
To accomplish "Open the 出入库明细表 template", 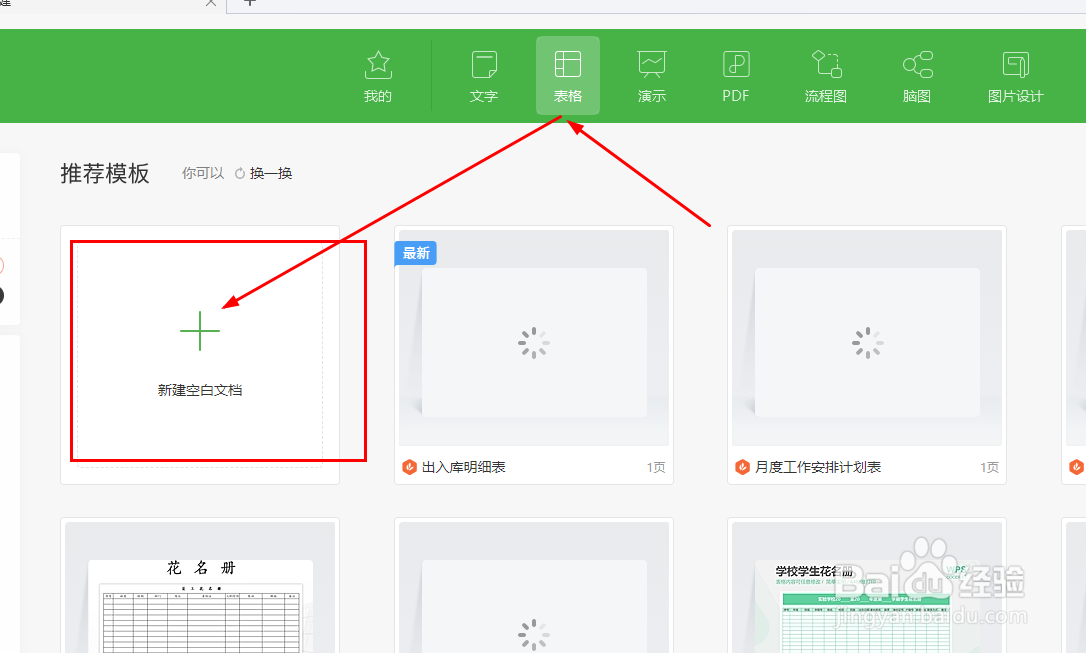I will pyautogui.click(x=533, y=345).
